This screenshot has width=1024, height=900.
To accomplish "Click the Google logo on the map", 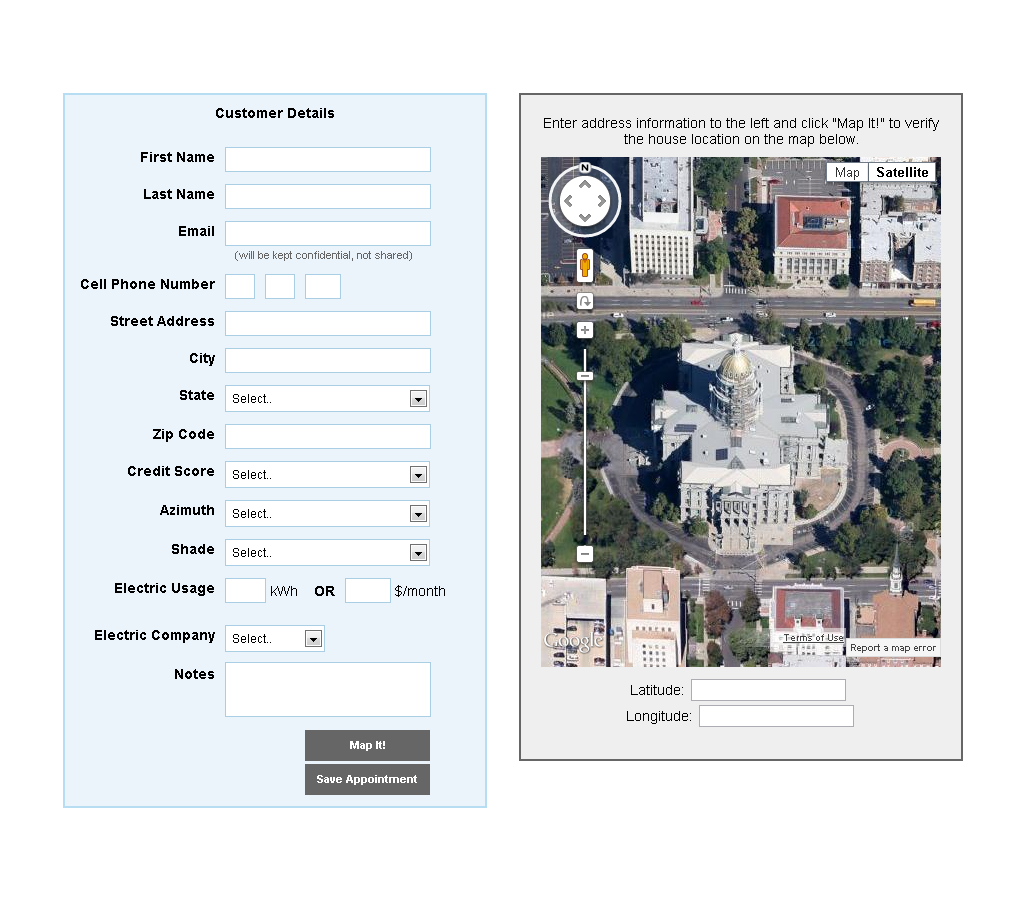I will pyautogui.click(x=573, y=641).
